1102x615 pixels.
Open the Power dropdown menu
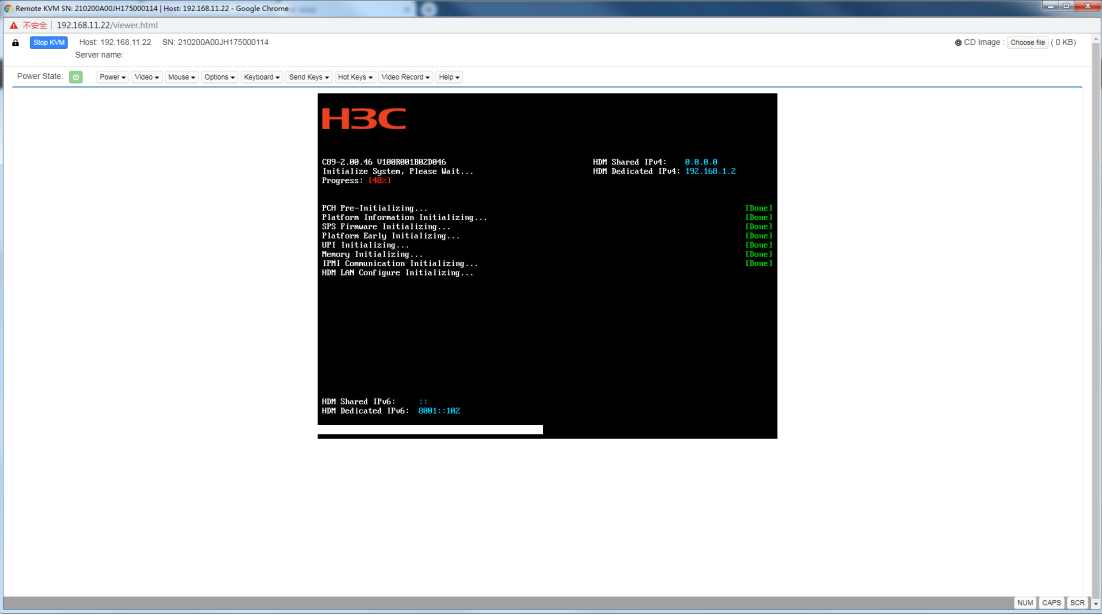pyautogui.click(x=112, y=77)
